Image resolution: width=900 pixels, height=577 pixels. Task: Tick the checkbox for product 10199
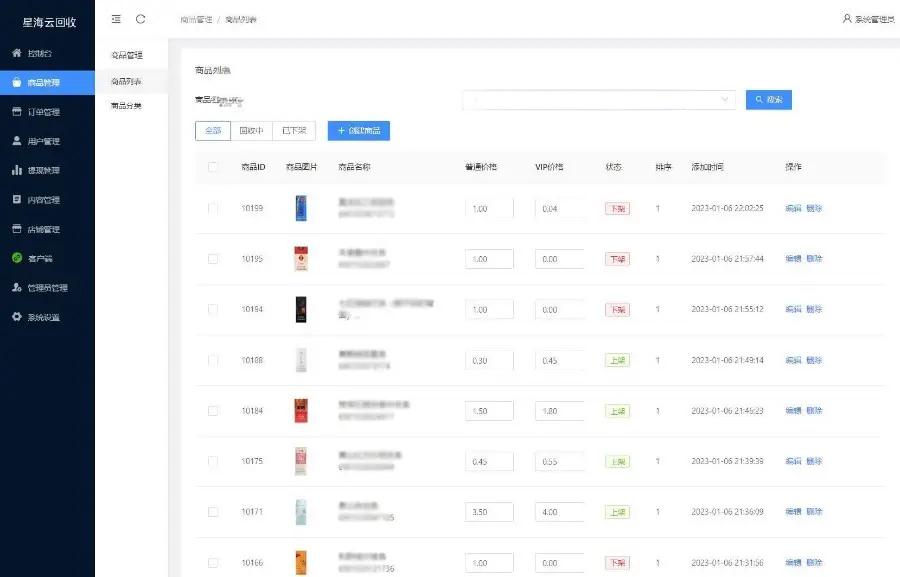pos(213,208)
